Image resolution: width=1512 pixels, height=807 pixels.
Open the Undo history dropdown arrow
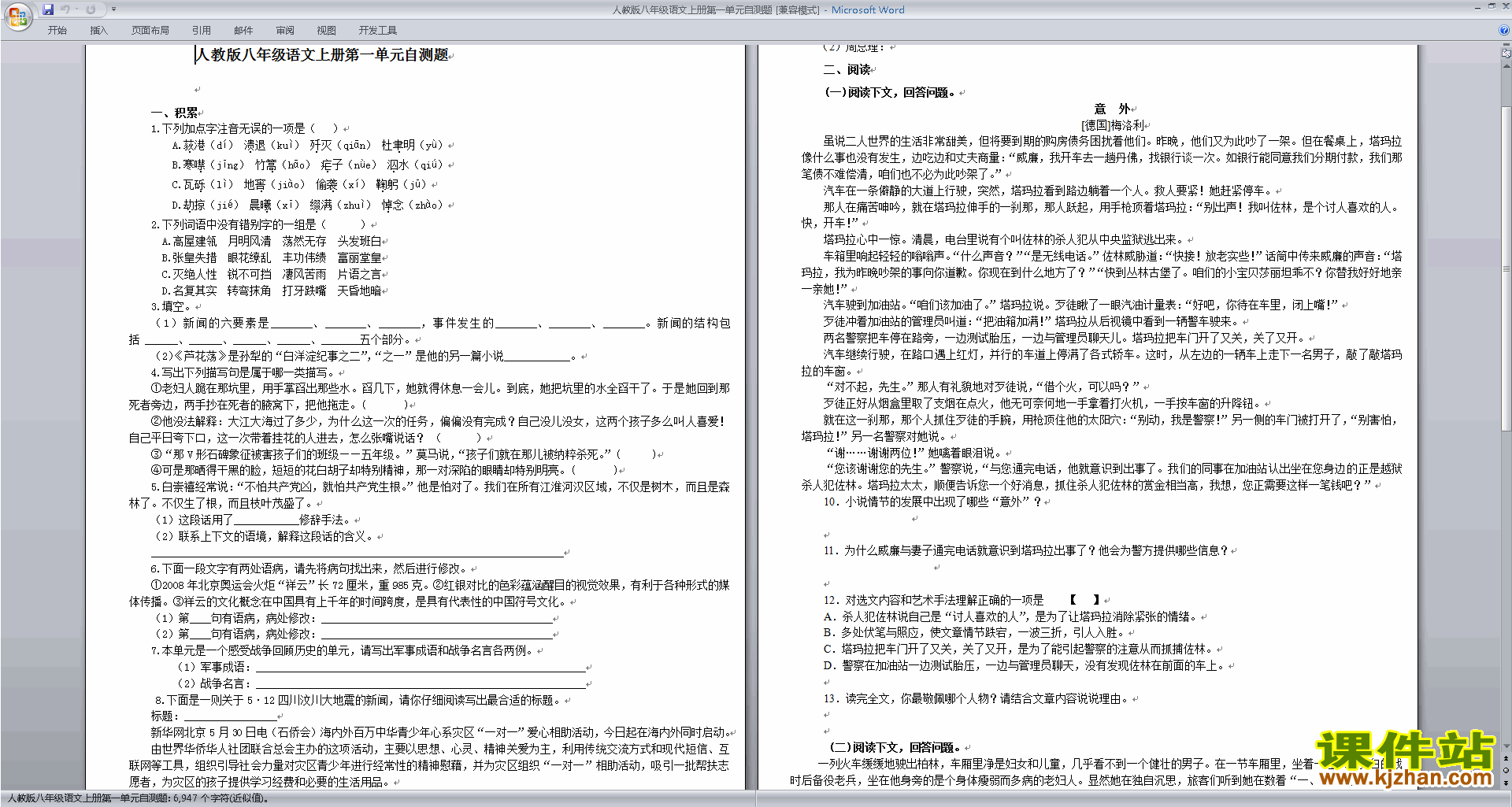pyautogui.click(x=76, y=9)
